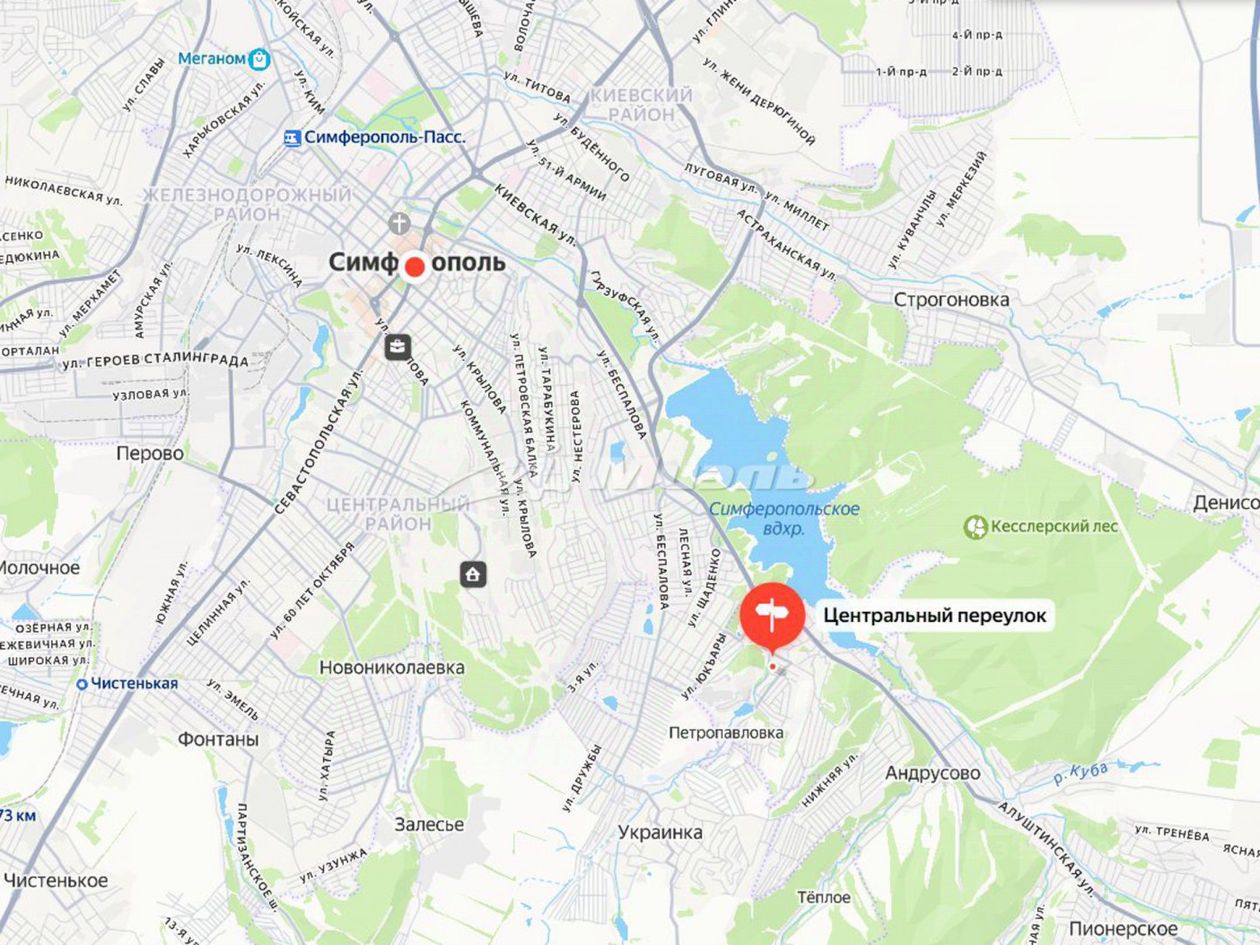Select the Фонтаны locality label
Viewport: 1260px width, 945px height.
pyautogui.click(x=218, y=740)
